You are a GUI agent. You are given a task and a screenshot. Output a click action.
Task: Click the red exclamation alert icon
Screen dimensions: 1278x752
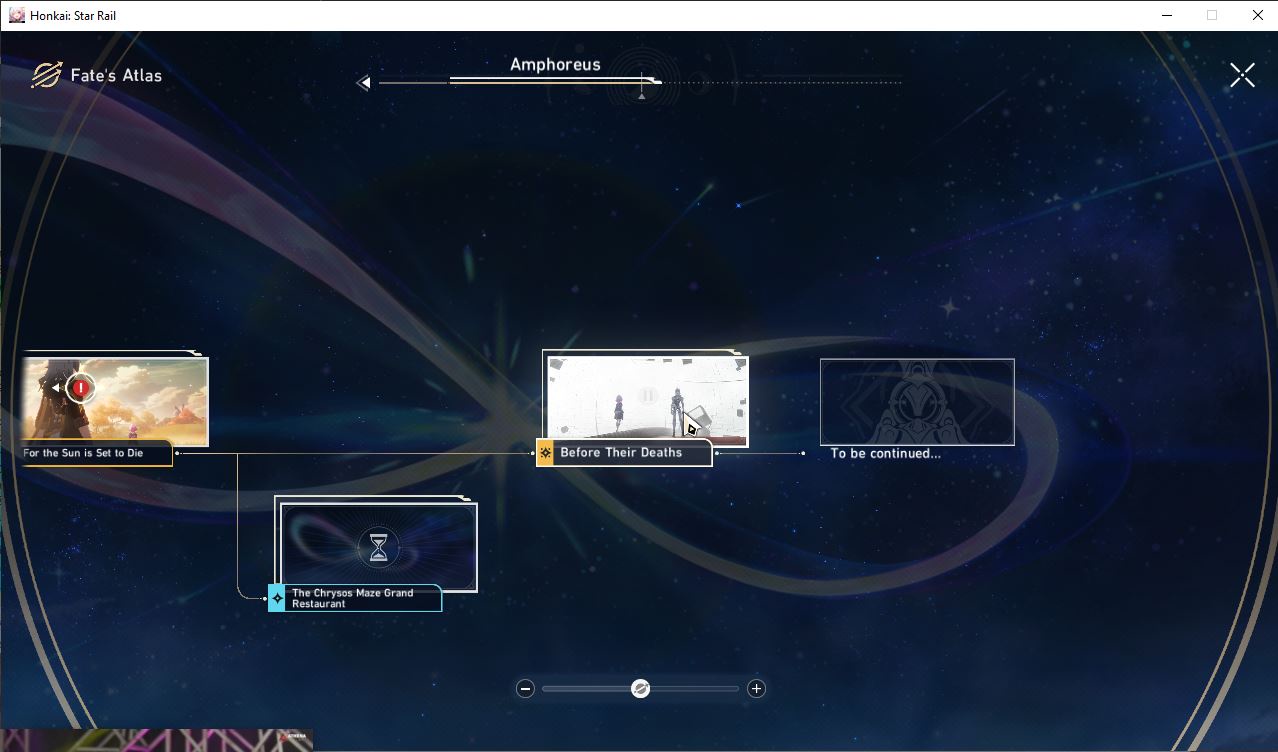[x=81, y=387]
